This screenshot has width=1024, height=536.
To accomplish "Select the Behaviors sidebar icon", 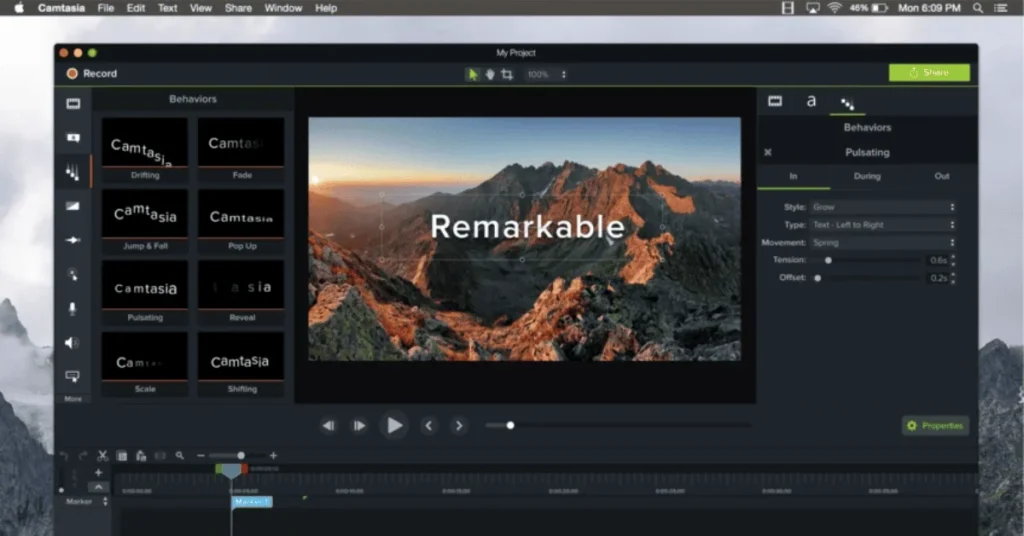I will coord(72,172).
